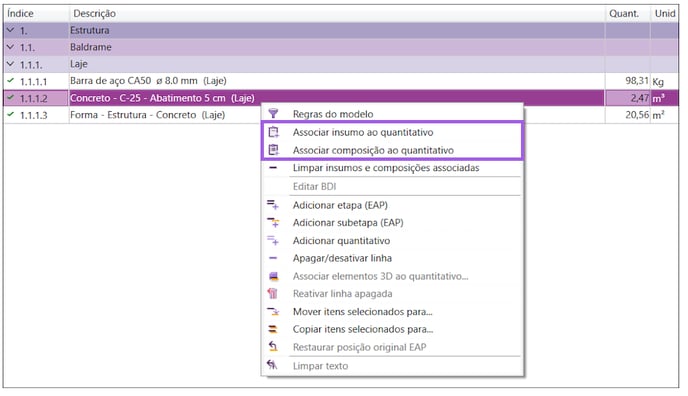This screenshot has width=688, height=396.
Task: Choose Apagar/desativar linha
Action: click(x=392, y=258)
